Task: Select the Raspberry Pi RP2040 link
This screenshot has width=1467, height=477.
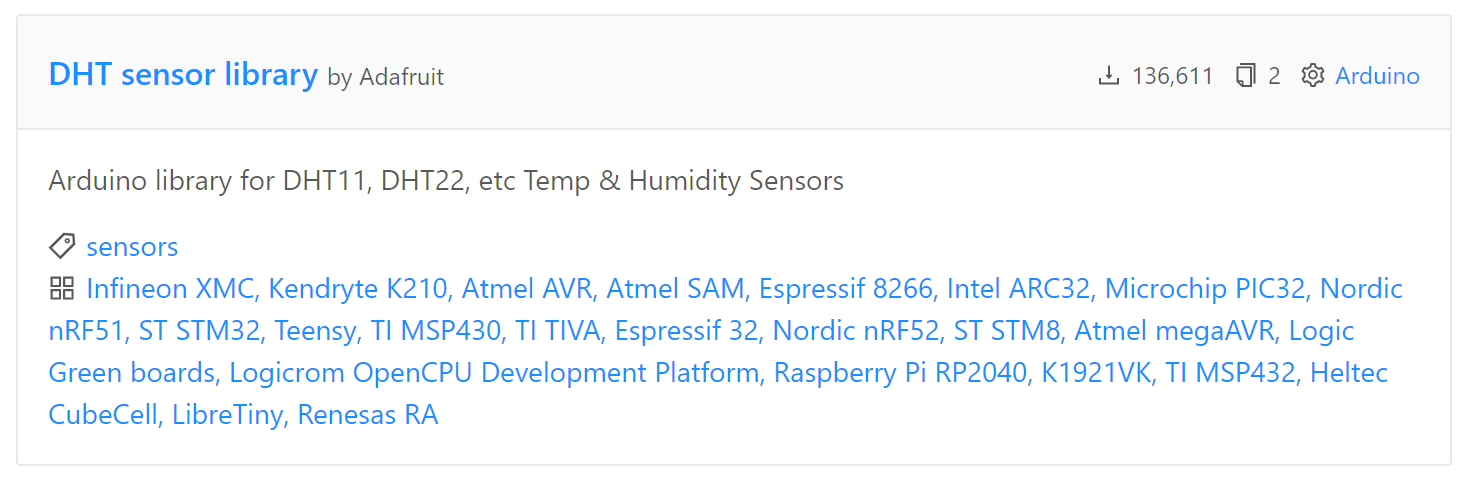Action: pos(900,373)
